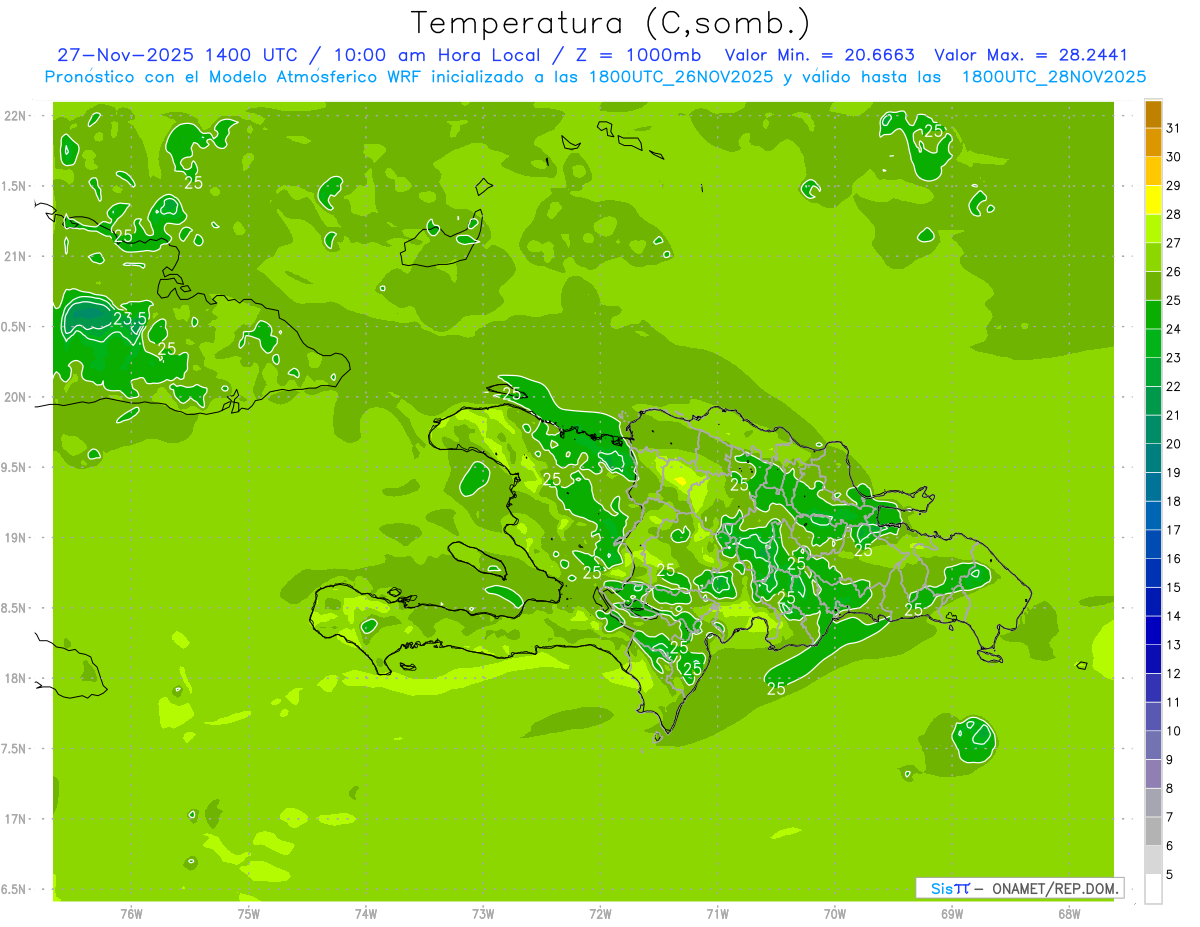Click the legend value '24'
The height and width of the screenshot is (927, 1200).
[x=1174, y=329]
